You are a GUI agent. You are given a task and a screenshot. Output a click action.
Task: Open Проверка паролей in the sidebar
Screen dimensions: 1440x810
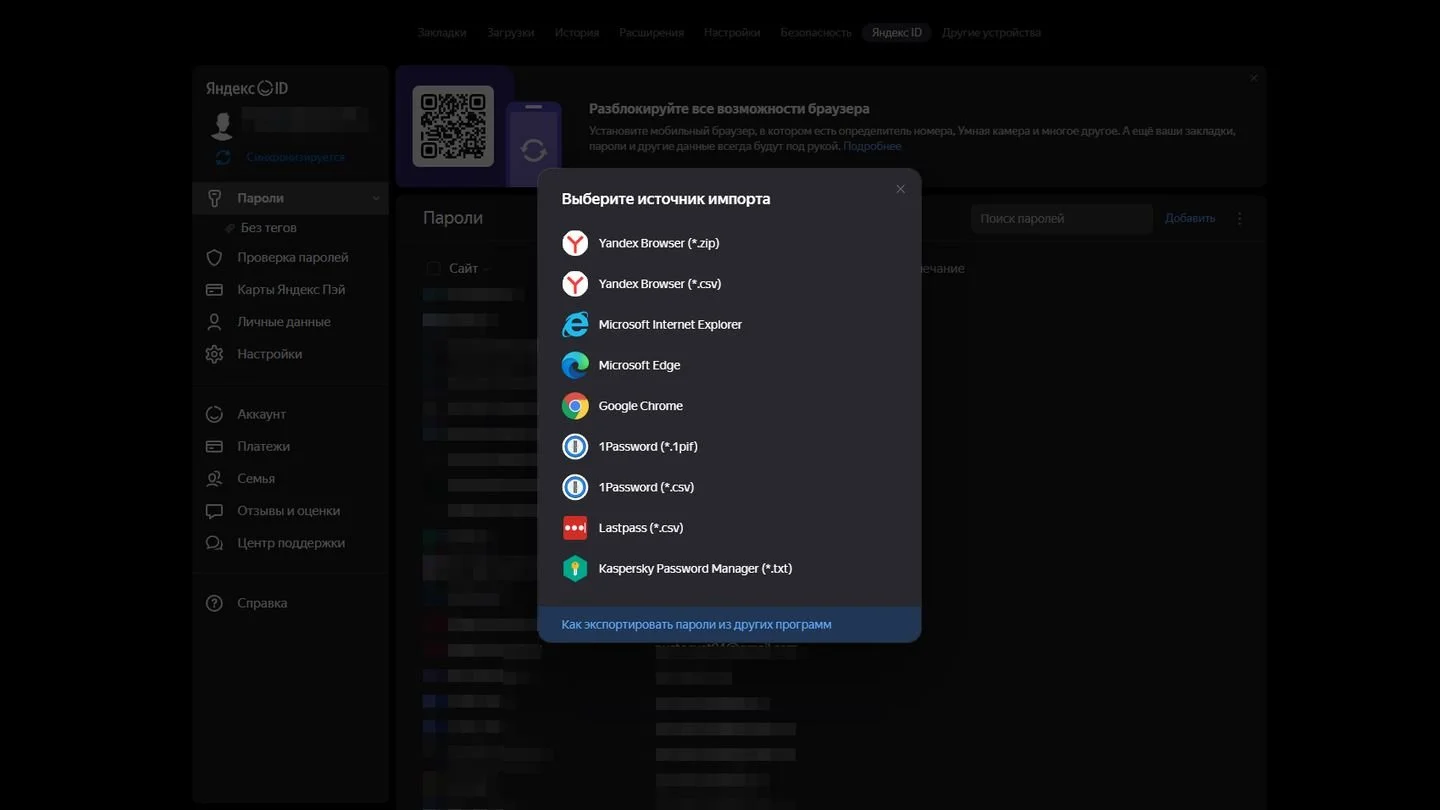pos(290,257)
